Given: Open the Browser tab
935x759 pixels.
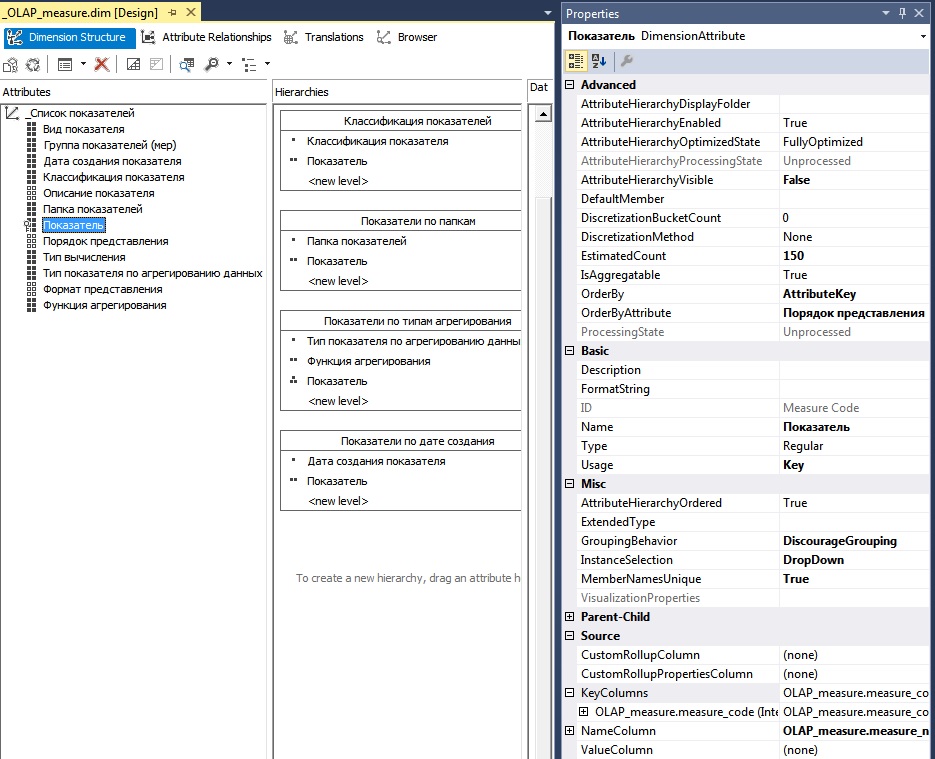Looking at the screenshot, I should pyautogui.click(x=407, y=37).
